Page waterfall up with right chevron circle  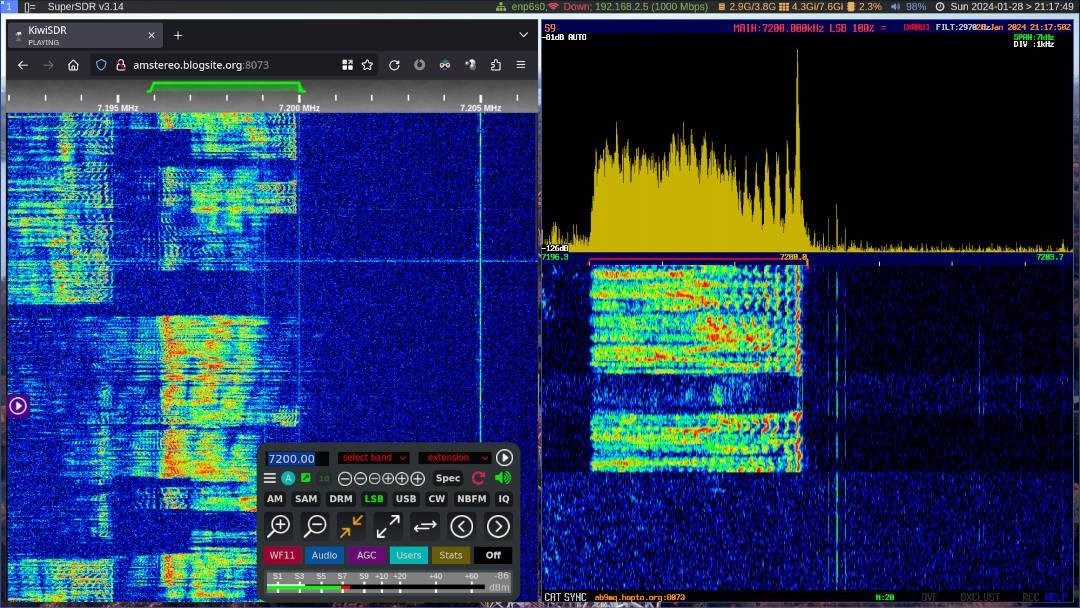(498, 526)
